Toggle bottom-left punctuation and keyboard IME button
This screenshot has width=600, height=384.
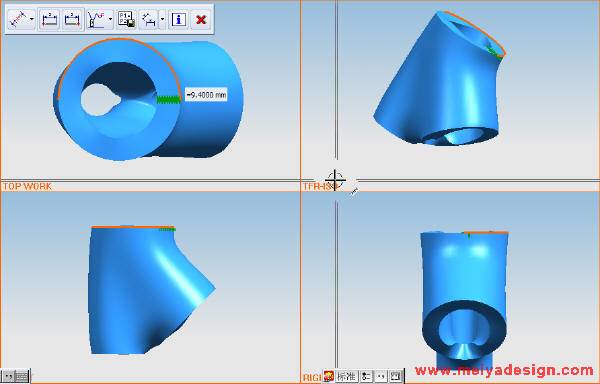15,376
